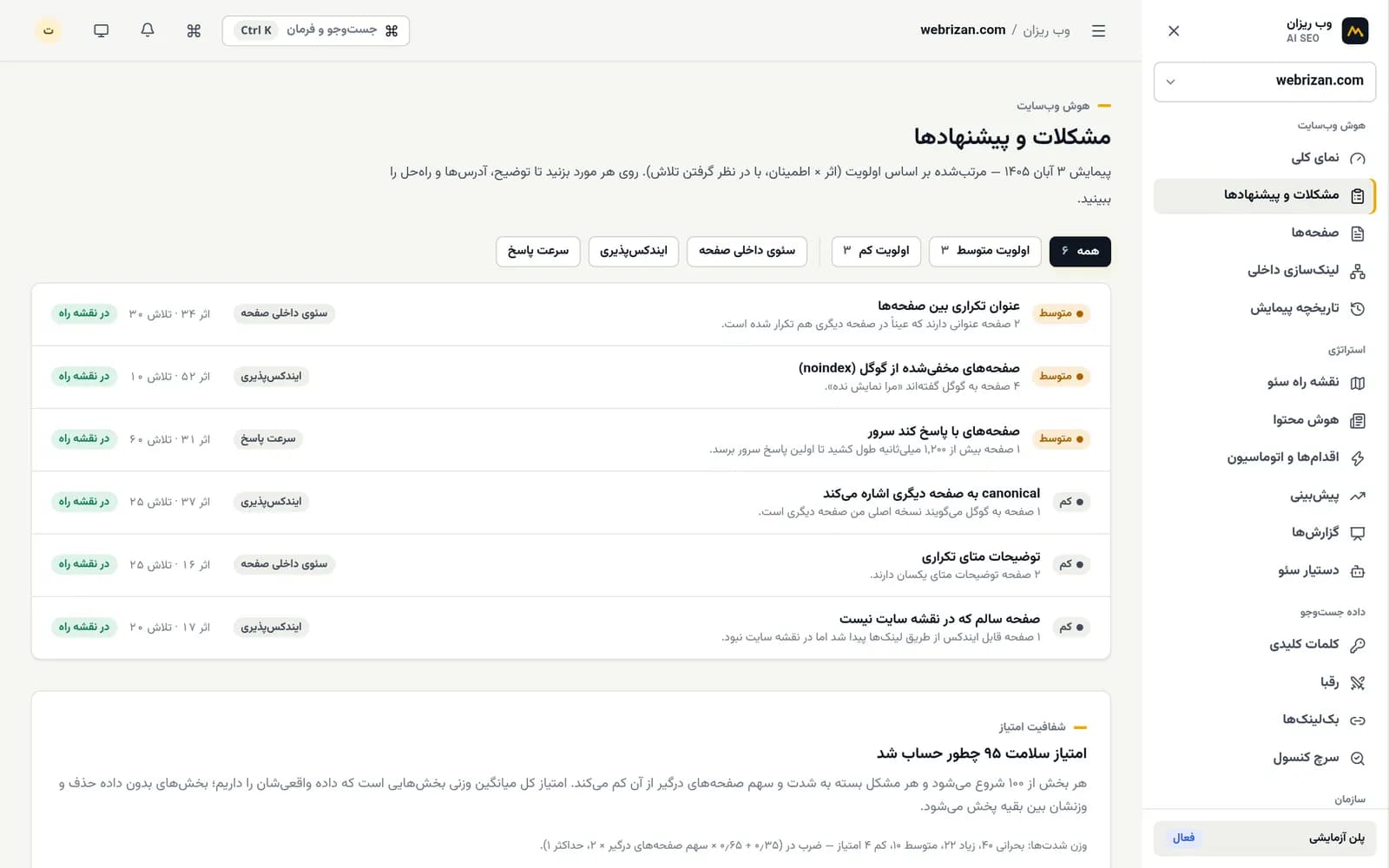This screenshot has width=1389, height=868.
Task: Open بک‌لینک‌ها backlinks icon
Action: 1358,720
